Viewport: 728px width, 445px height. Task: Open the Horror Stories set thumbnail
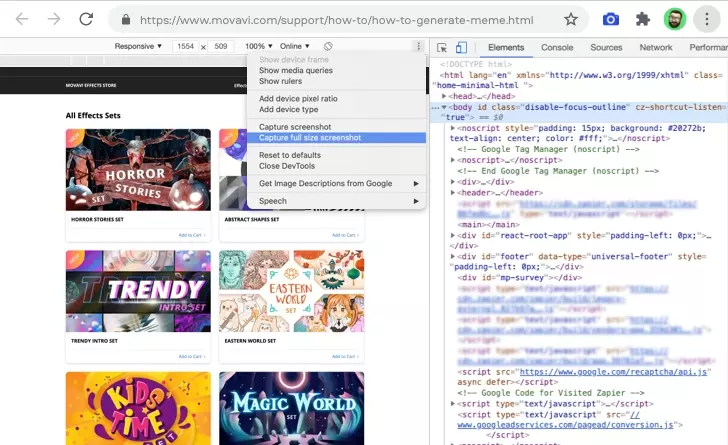[138, 170]
